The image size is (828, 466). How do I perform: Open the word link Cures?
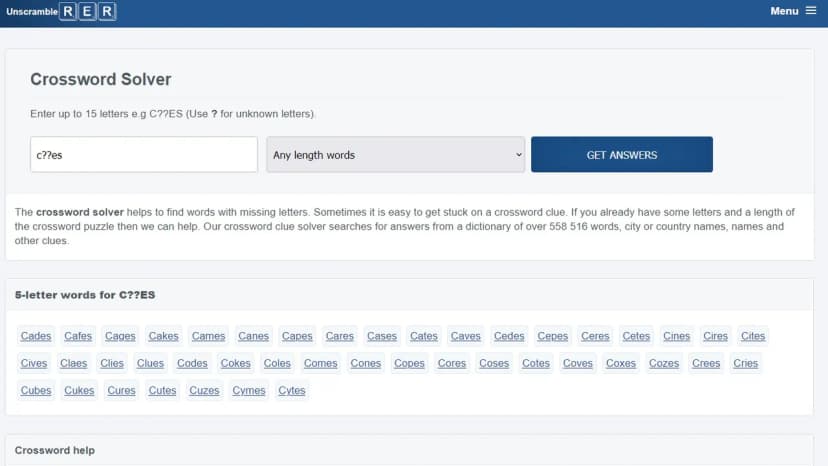tap(121, 390)
